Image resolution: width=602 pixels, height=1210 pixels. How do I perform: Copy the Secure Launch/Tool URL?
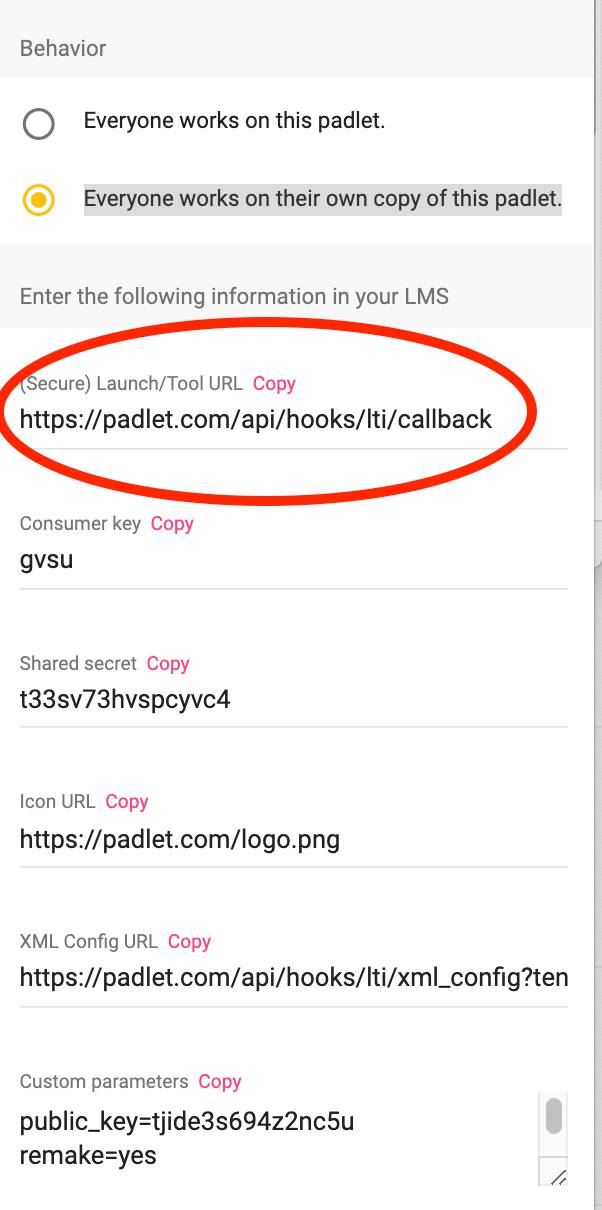(274, 383)
